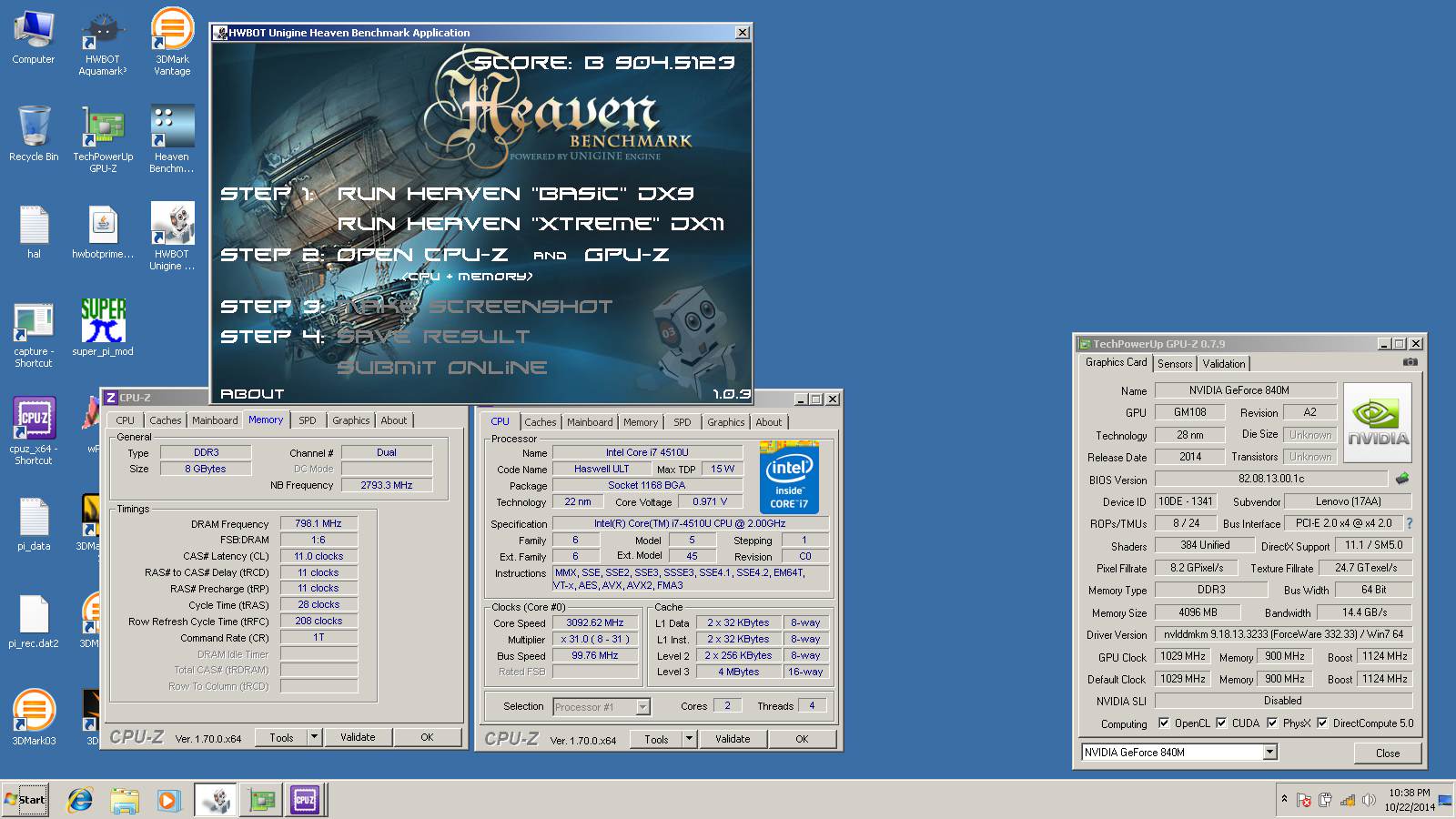Click Close button in GPU-Z

(x=1388, y=753)
